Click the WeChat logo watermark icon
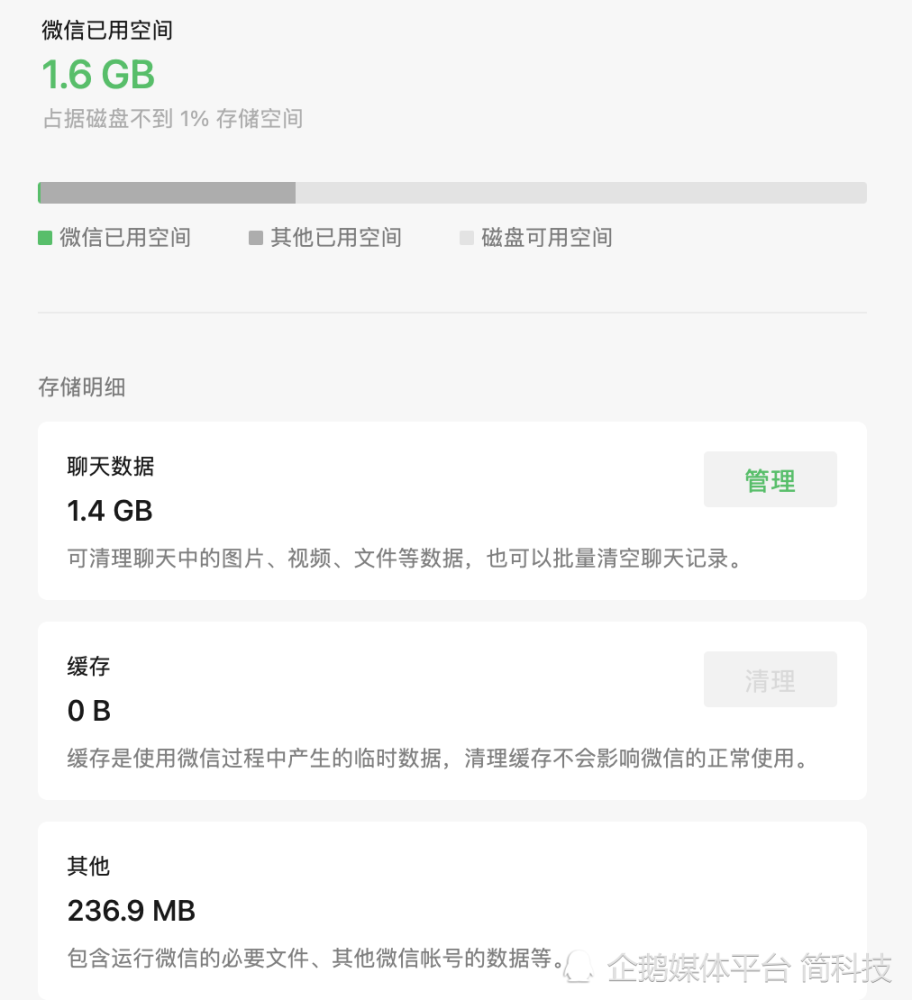This screenshot has width=912, height=1000. [x=579, y=966]
